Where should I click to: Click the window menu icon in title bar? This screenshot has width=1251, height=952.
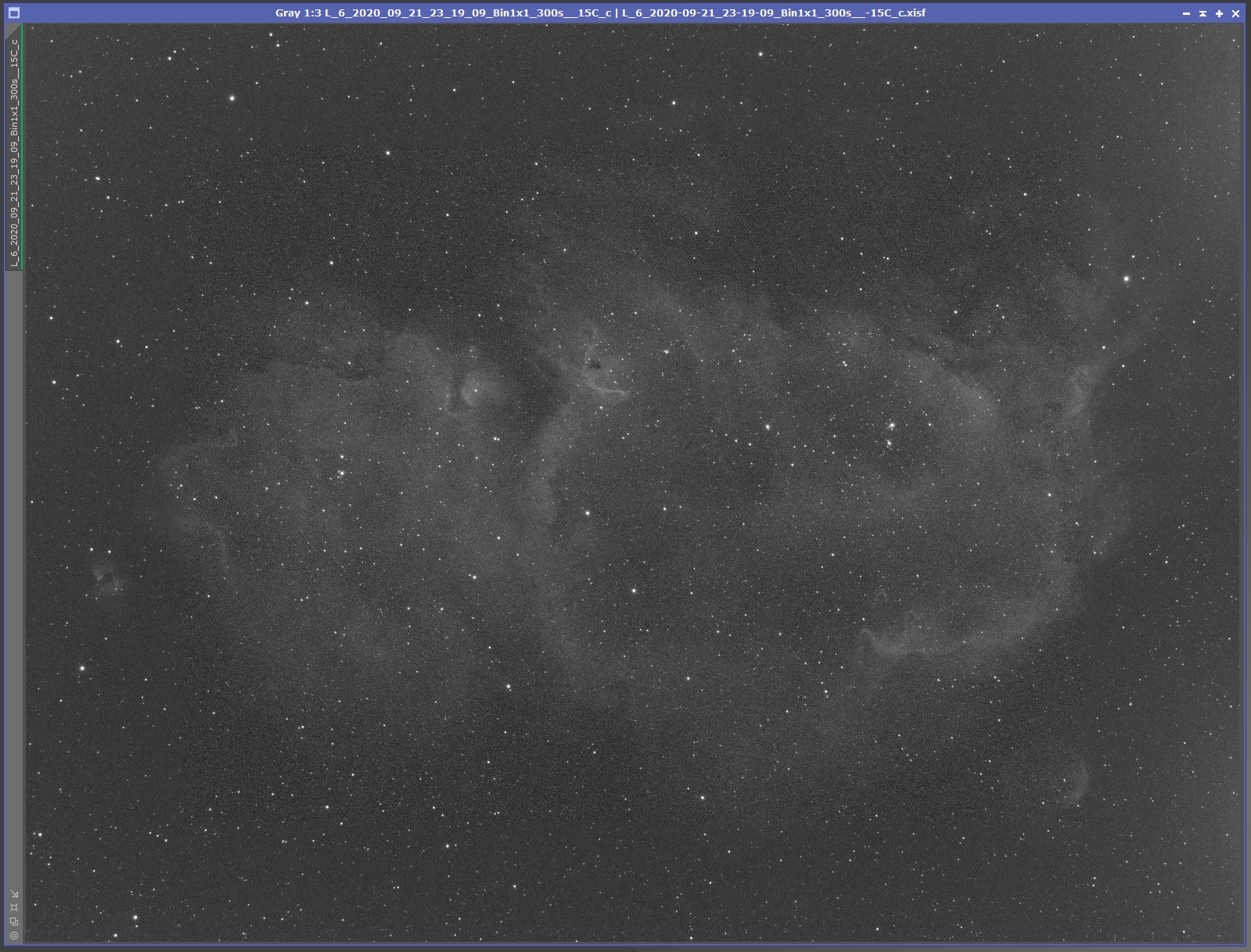(13, 13)
